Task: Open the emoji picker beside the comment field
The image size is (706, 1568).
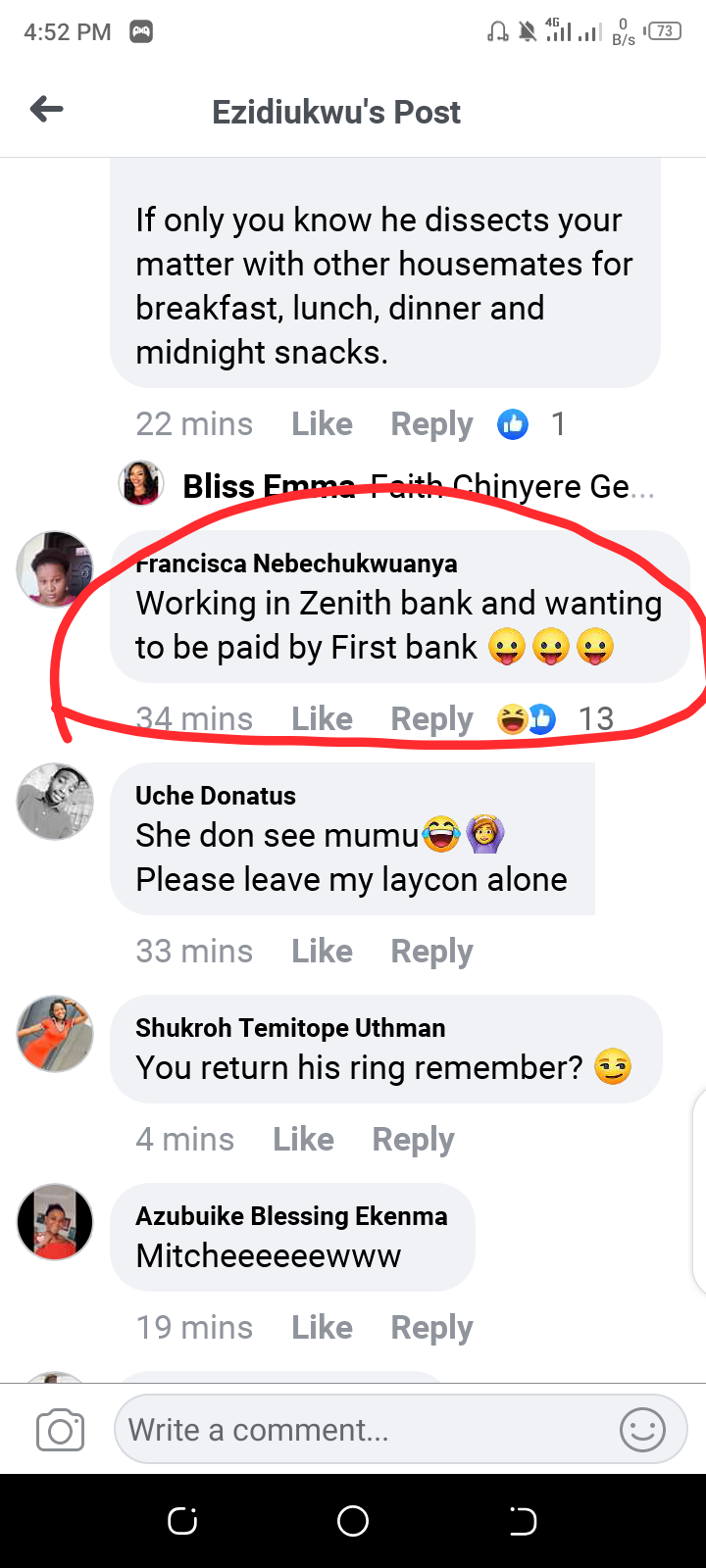Action: pos(642,1429)
